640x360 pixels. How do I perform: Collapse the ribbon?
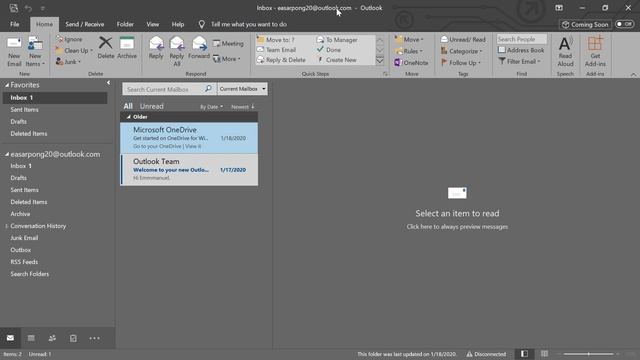[633, 74]
